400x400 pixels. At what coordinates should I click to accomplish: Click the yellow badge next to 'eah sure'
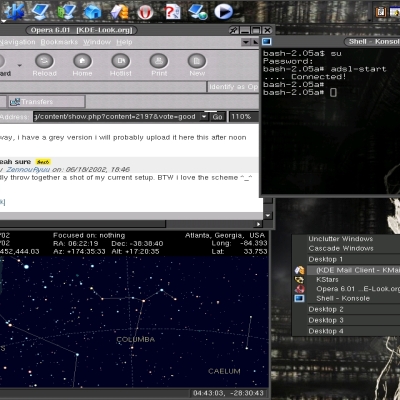coord(43,162)
